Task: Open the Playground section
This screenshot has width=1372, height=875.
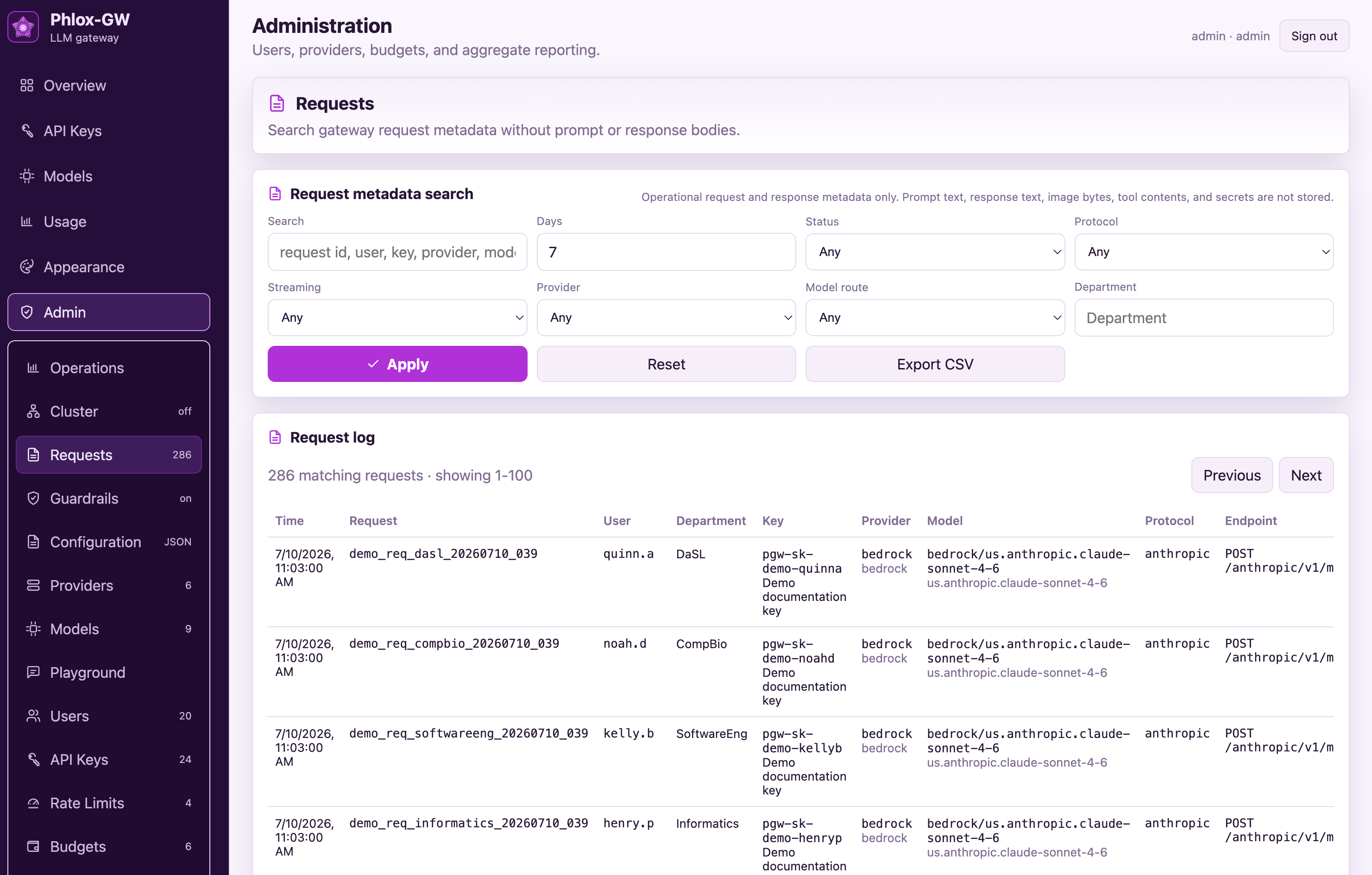Action: (109, 672)
